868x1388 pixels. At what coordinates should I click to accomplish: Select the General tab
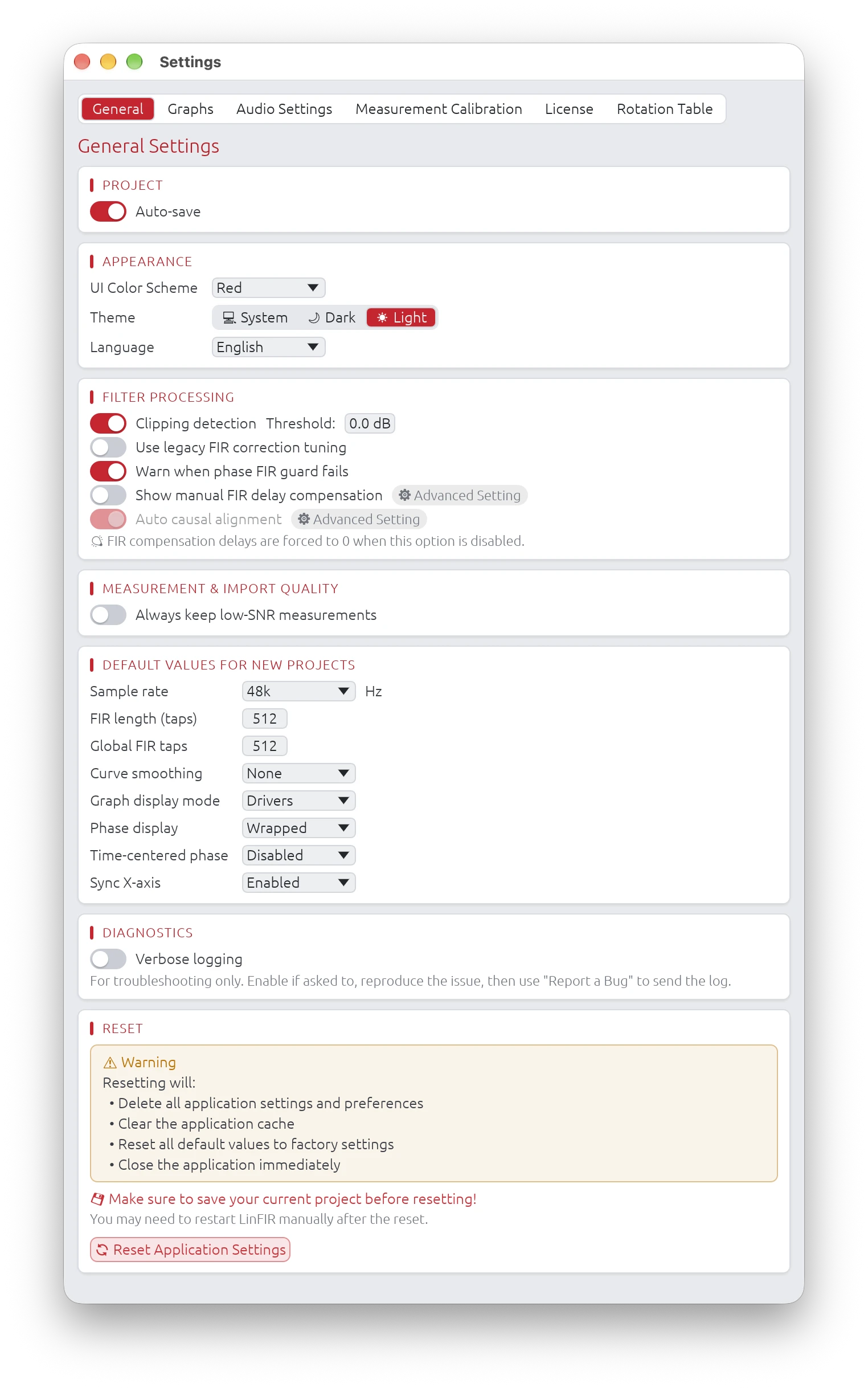[118, 108]
